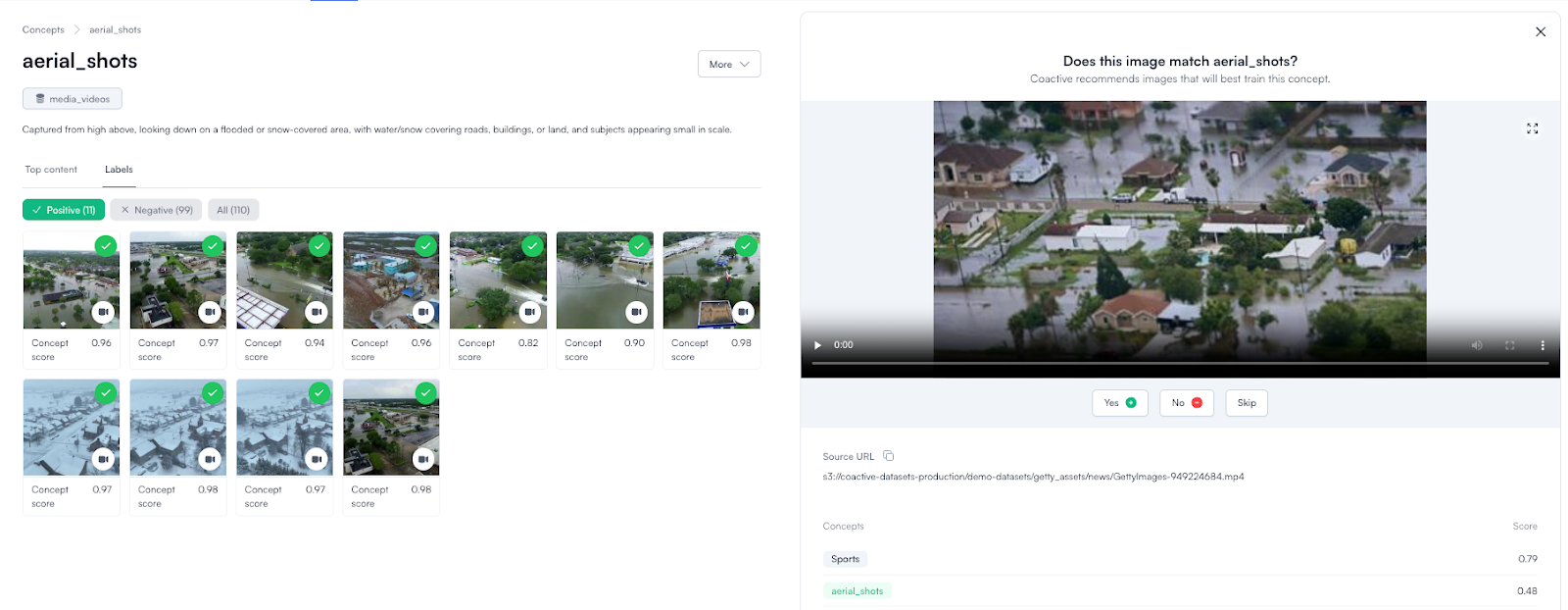The image size is (1568, 610).
Task: Toggle checkmark on 0.82 score thumbnail
Action: 532,245
